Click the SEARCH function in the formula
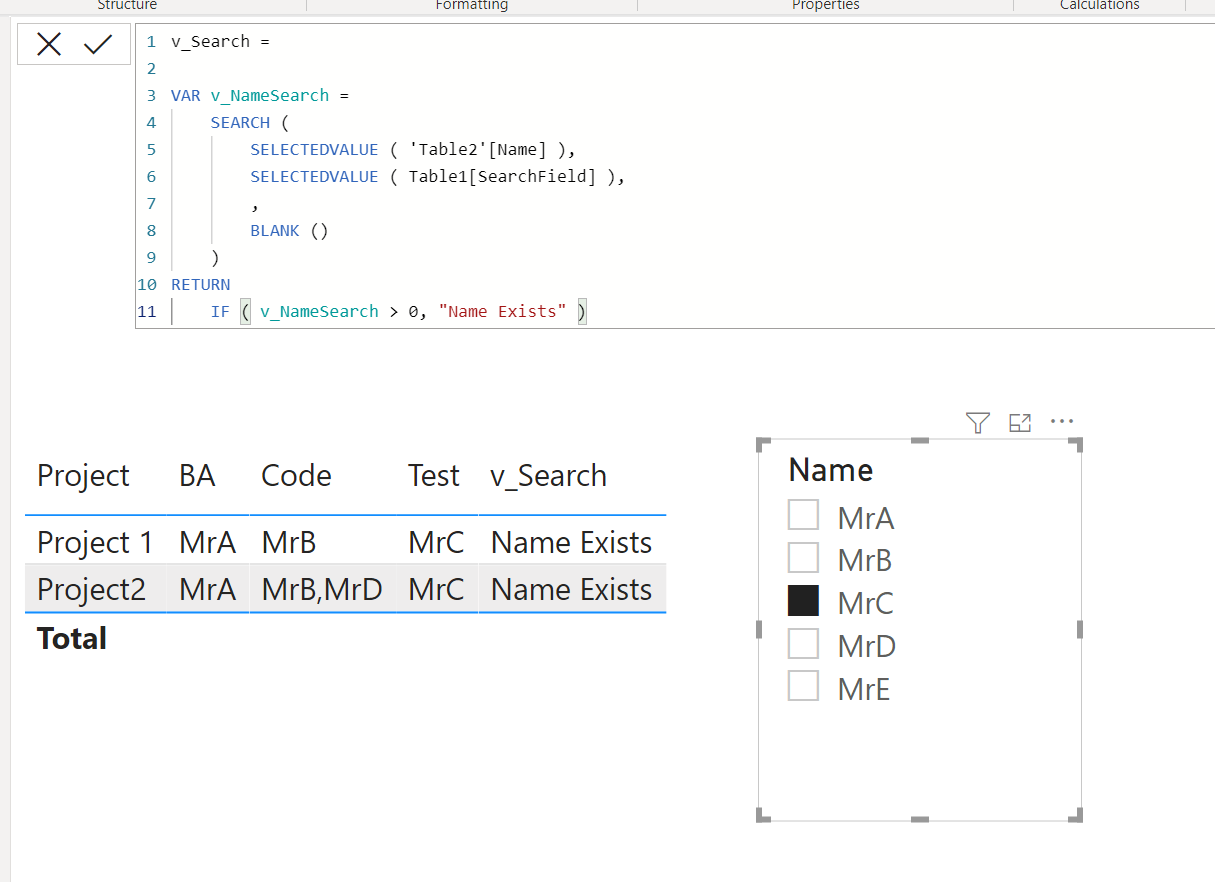The width and height of the screenshot is (1215, 882). (240, 123)
